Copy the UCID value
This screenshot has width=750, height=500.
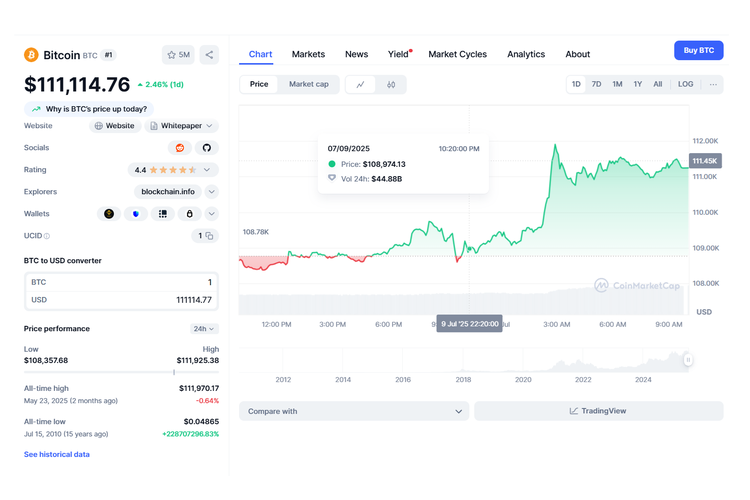(x=209, y=236)
